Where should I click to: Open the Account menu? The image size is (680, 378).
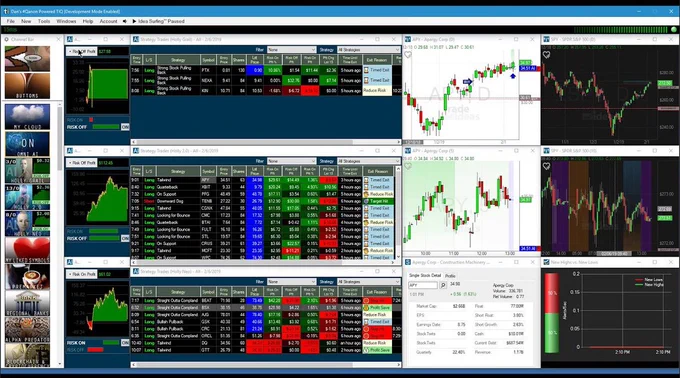[x=108, y=21]
